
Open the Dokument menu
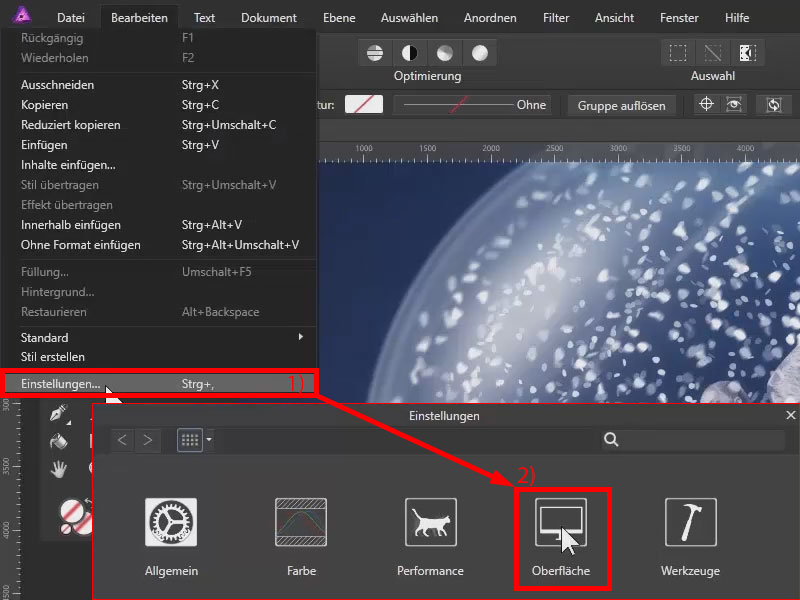click(269, 17)
